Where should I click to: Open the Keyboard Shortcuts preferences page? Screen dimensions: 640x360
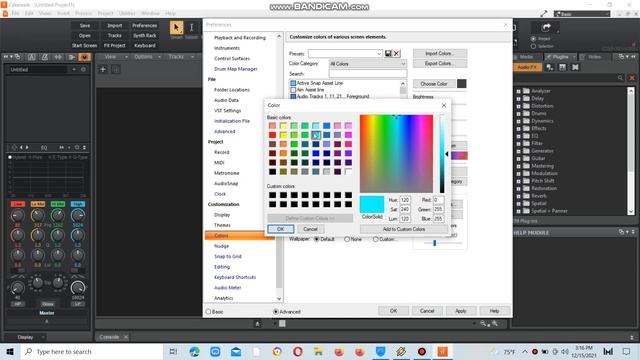(235, 277)
